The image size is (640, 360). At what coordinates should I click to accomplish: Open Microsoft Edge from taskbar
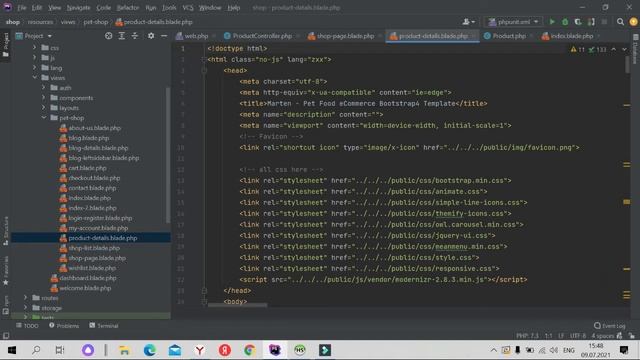150,350
